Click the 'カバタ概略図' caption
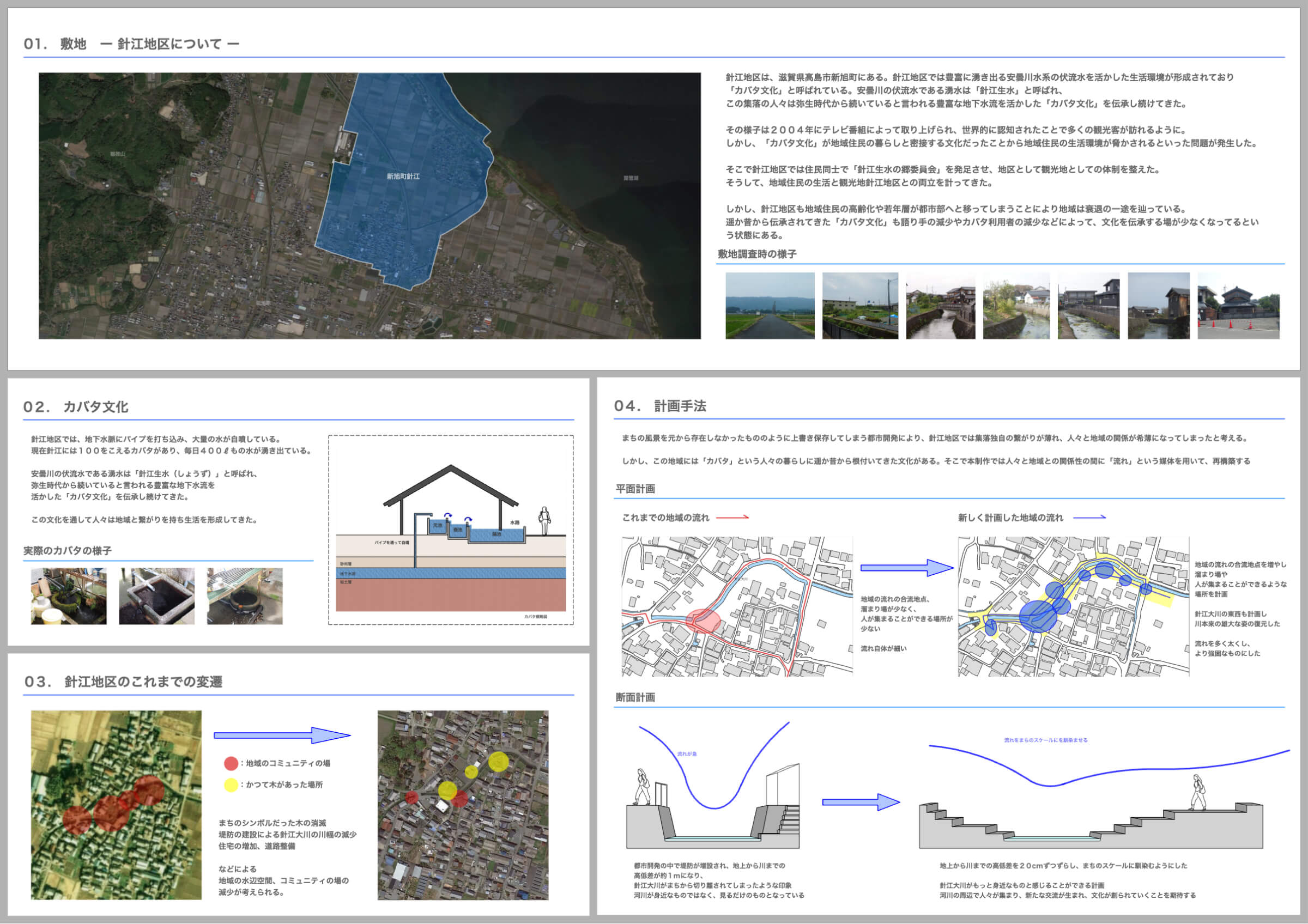Screen dimensions: 1308x924 (x=536, y=616)
